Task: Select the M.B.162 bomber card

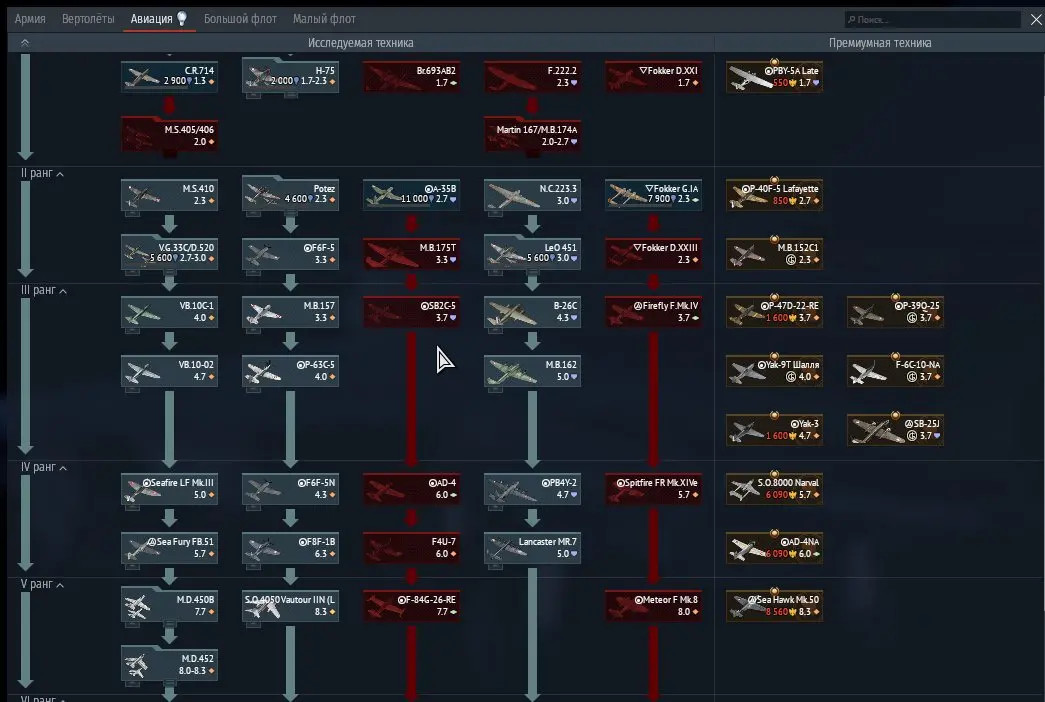Action: (532, 371)
